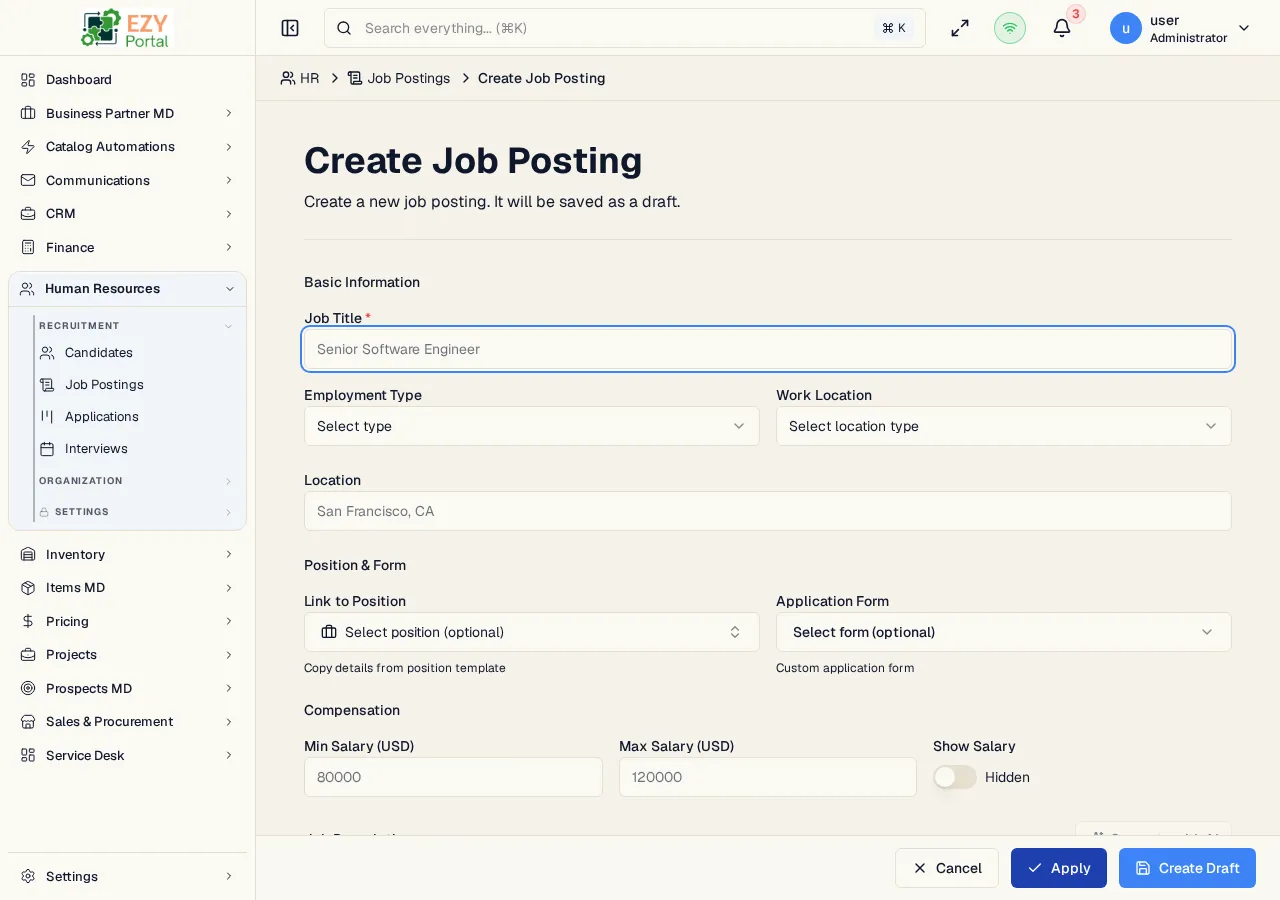Click the user avatar circle
Viewport: 1280px width, 900px height.
click(1126, 28)
